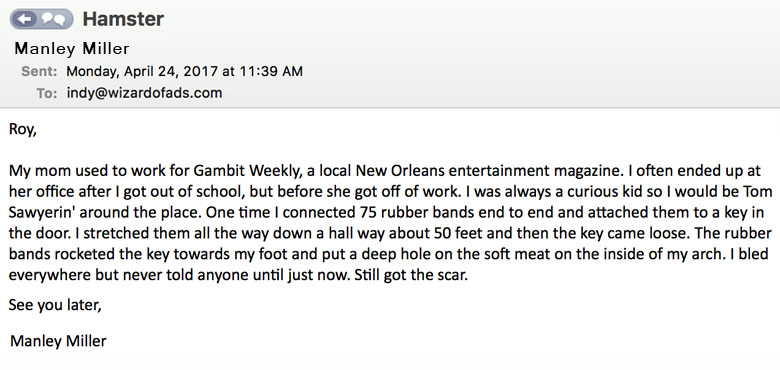This screenshot has height=370, width=780.
Task: Click the See you later closing line
Action: click(x=55, y=305)
